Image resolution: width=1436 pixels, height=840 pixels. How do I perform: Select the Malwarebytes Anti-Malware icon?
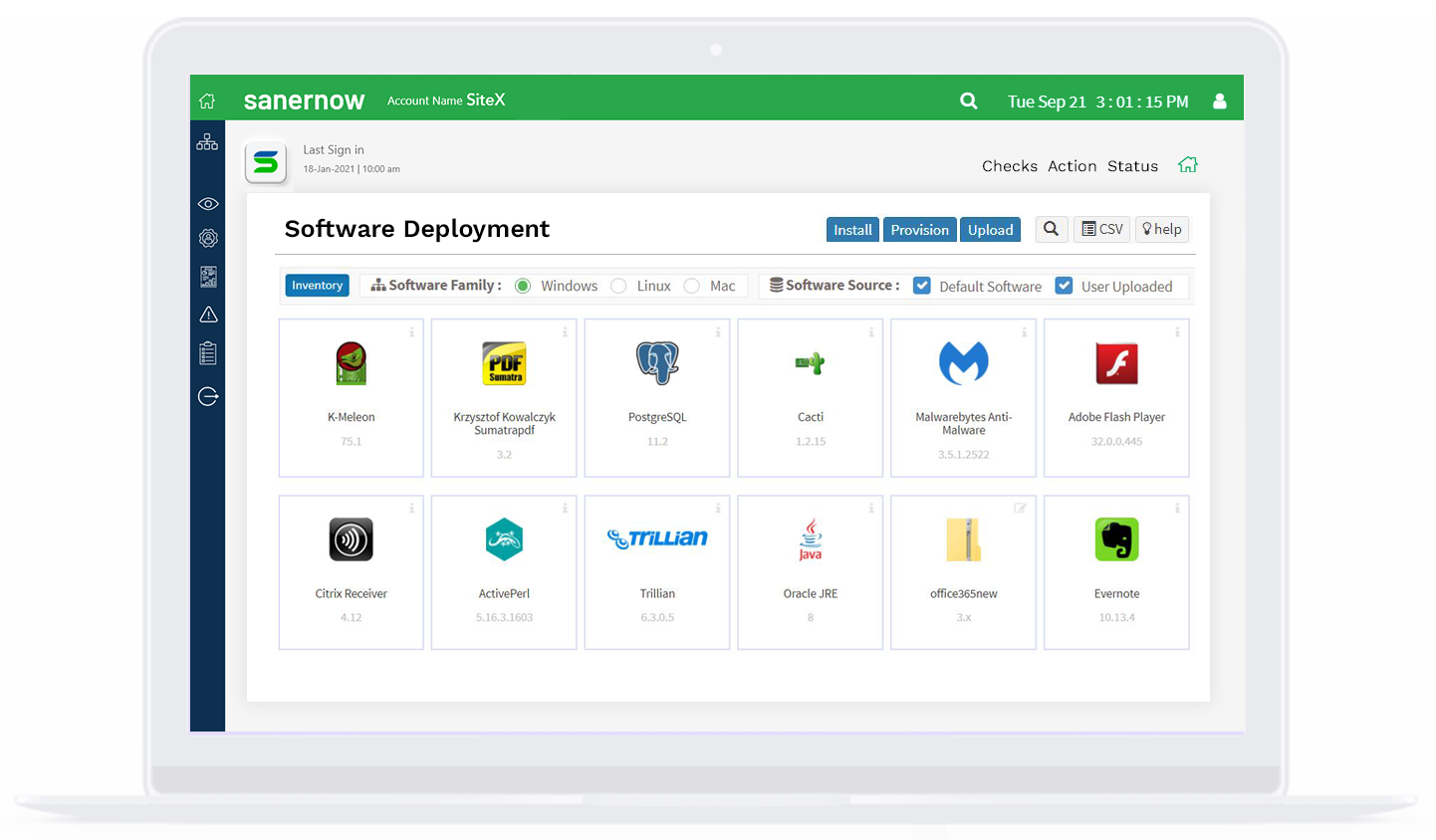[964, 363]
